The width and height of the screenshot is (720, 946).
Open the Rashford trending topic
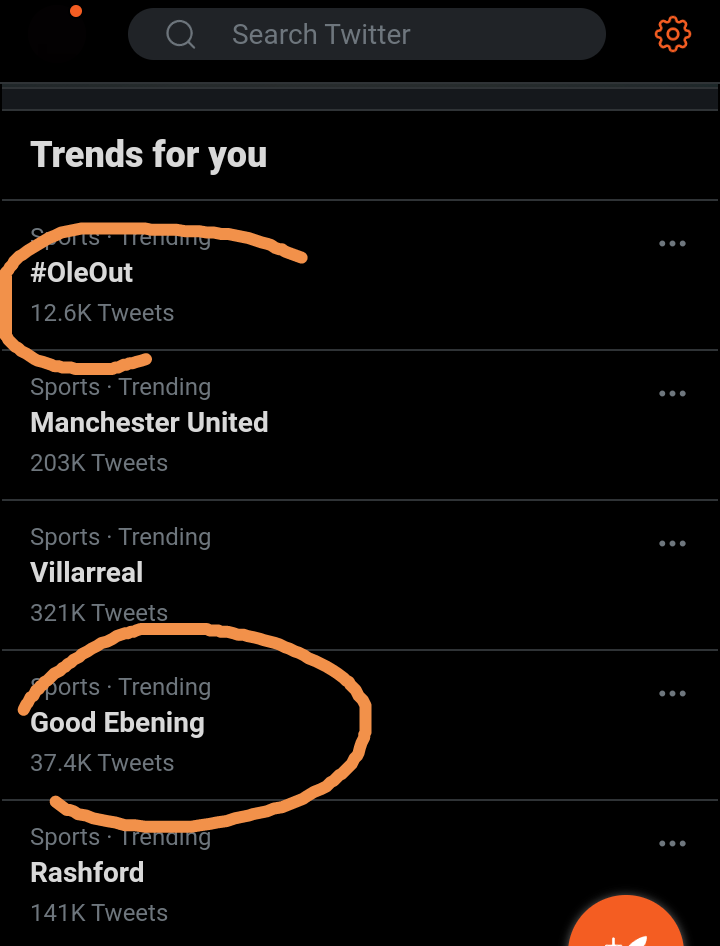(x=87, y=873)
